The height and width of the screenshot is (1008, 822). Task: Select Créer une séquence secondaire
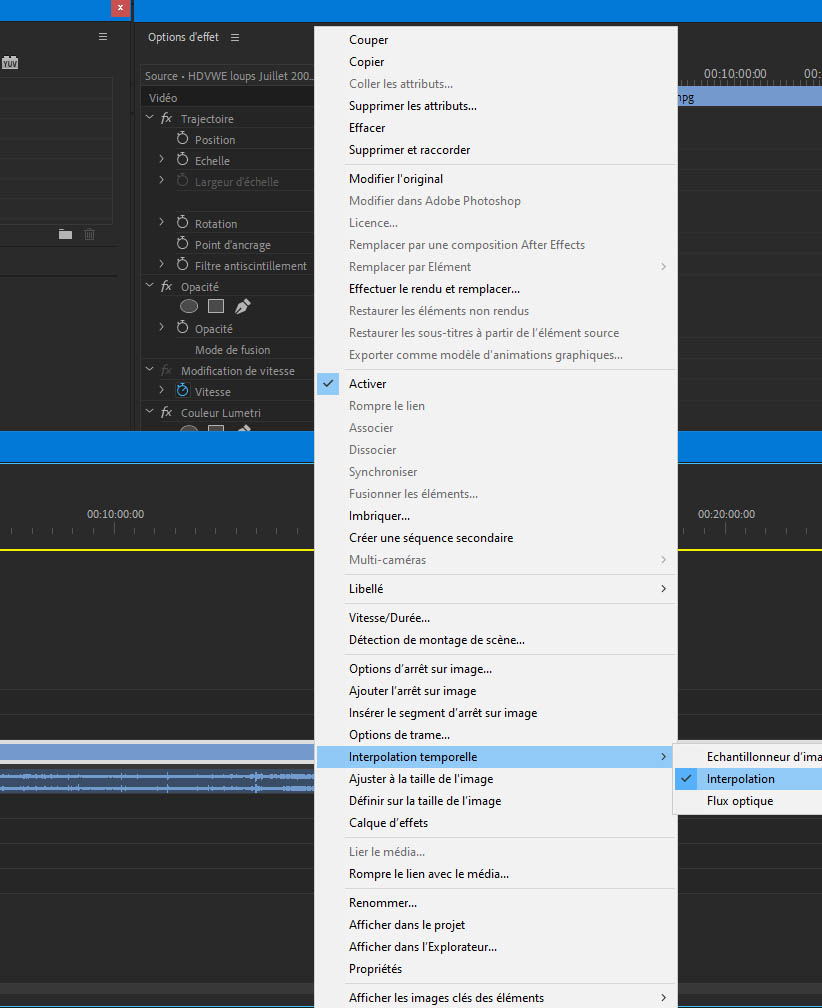(496, 538)
